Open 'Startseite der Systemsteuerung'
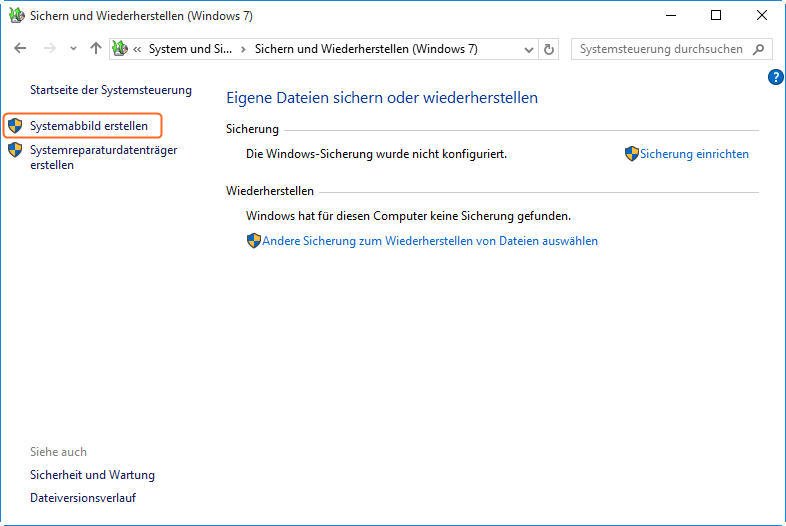Image resolution: width=786 pixels, height=526 pixels. point(111,90)
